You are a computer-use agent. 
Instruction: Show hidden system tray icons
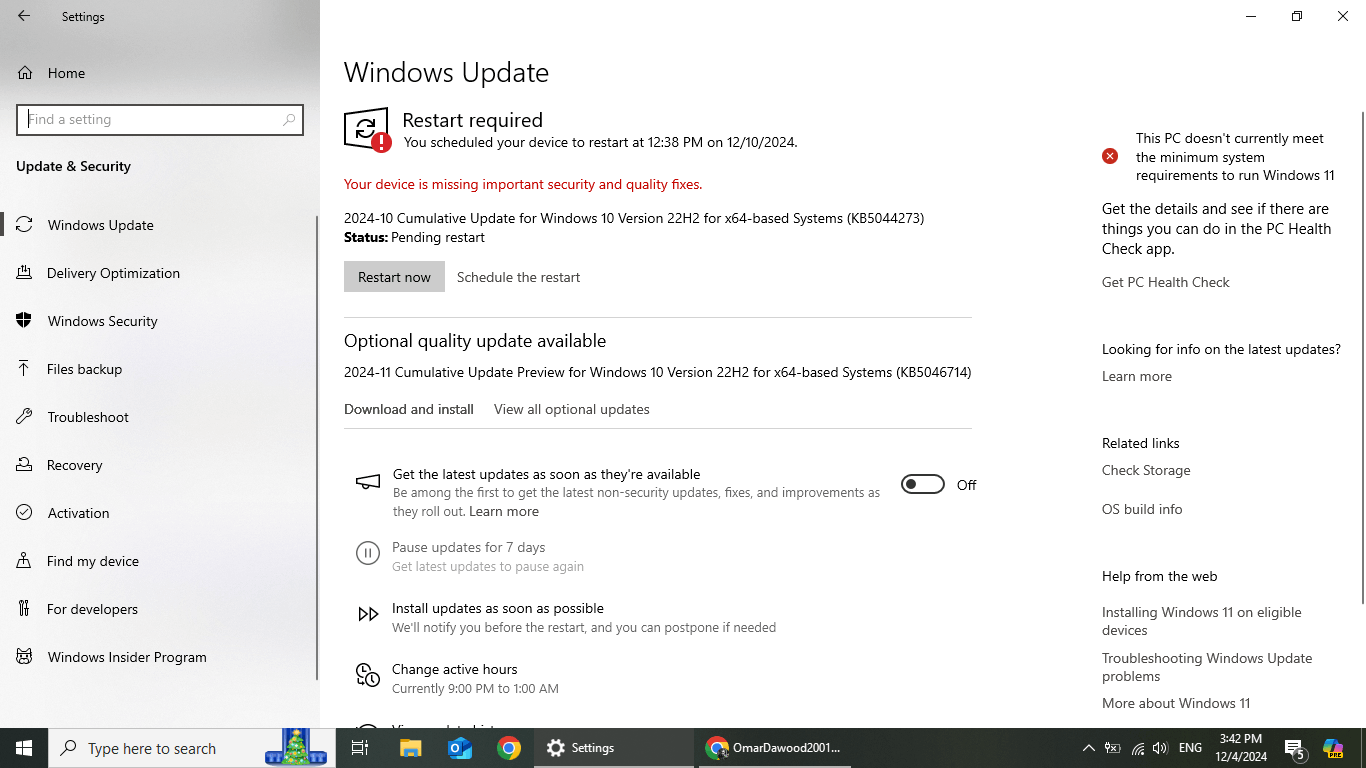click(x=1088, y=748)
